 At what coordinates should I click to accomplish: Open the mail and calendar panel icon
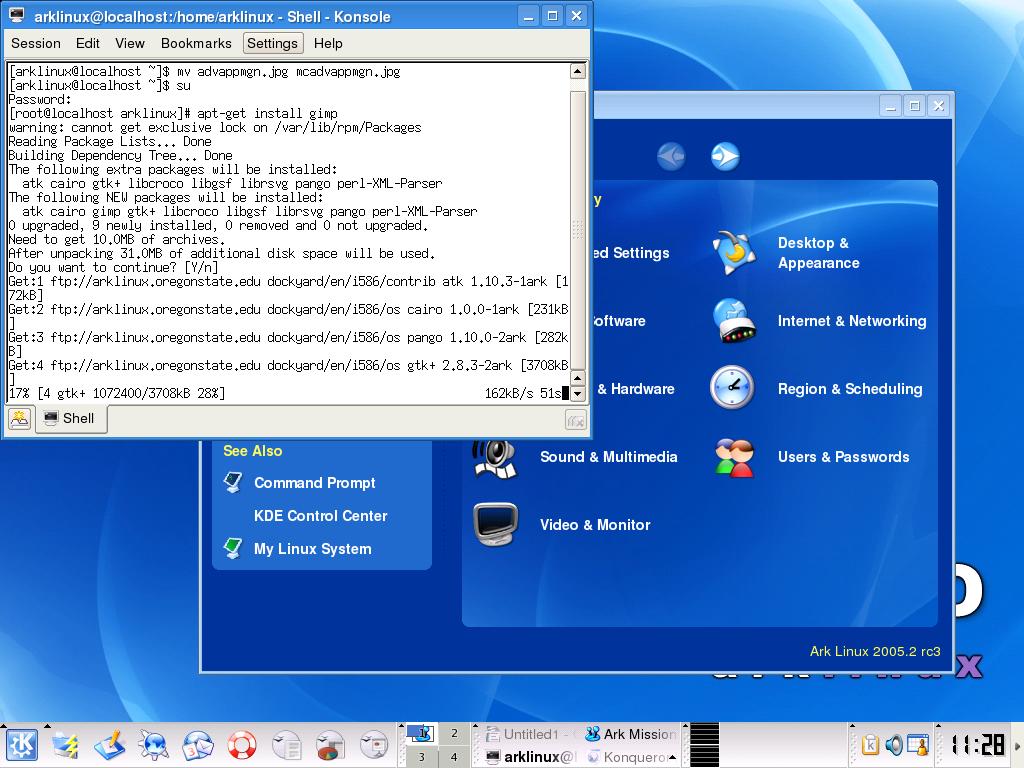tap(198, 744)
